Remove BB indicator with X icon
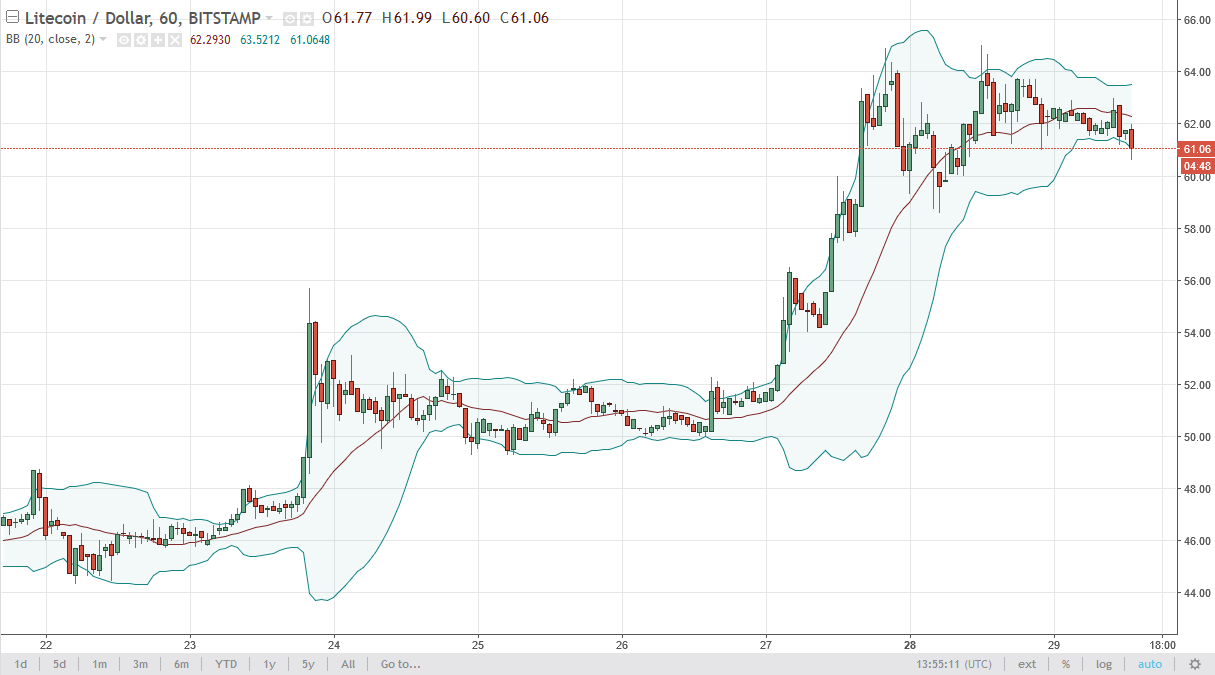 (175, 40)
